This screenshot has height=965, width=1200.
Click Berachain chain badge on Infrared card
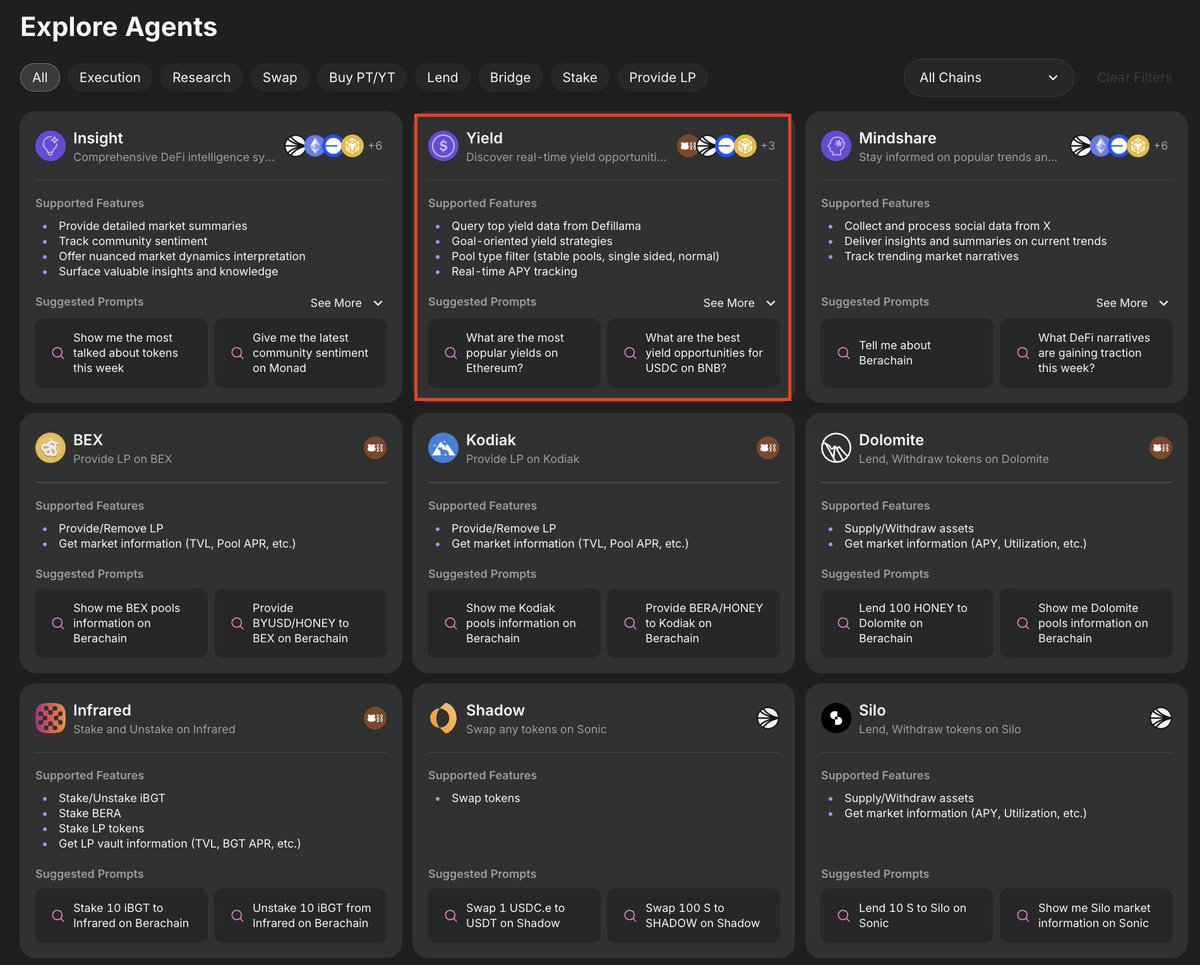pyautogui.click(x=375, y=718)
